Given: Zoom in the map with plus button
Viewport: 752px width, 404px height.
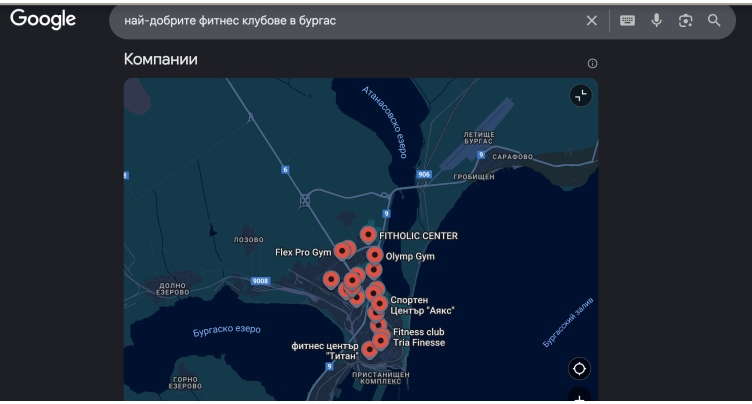Looking at the screenshot, I should click(x=579, y=396).
